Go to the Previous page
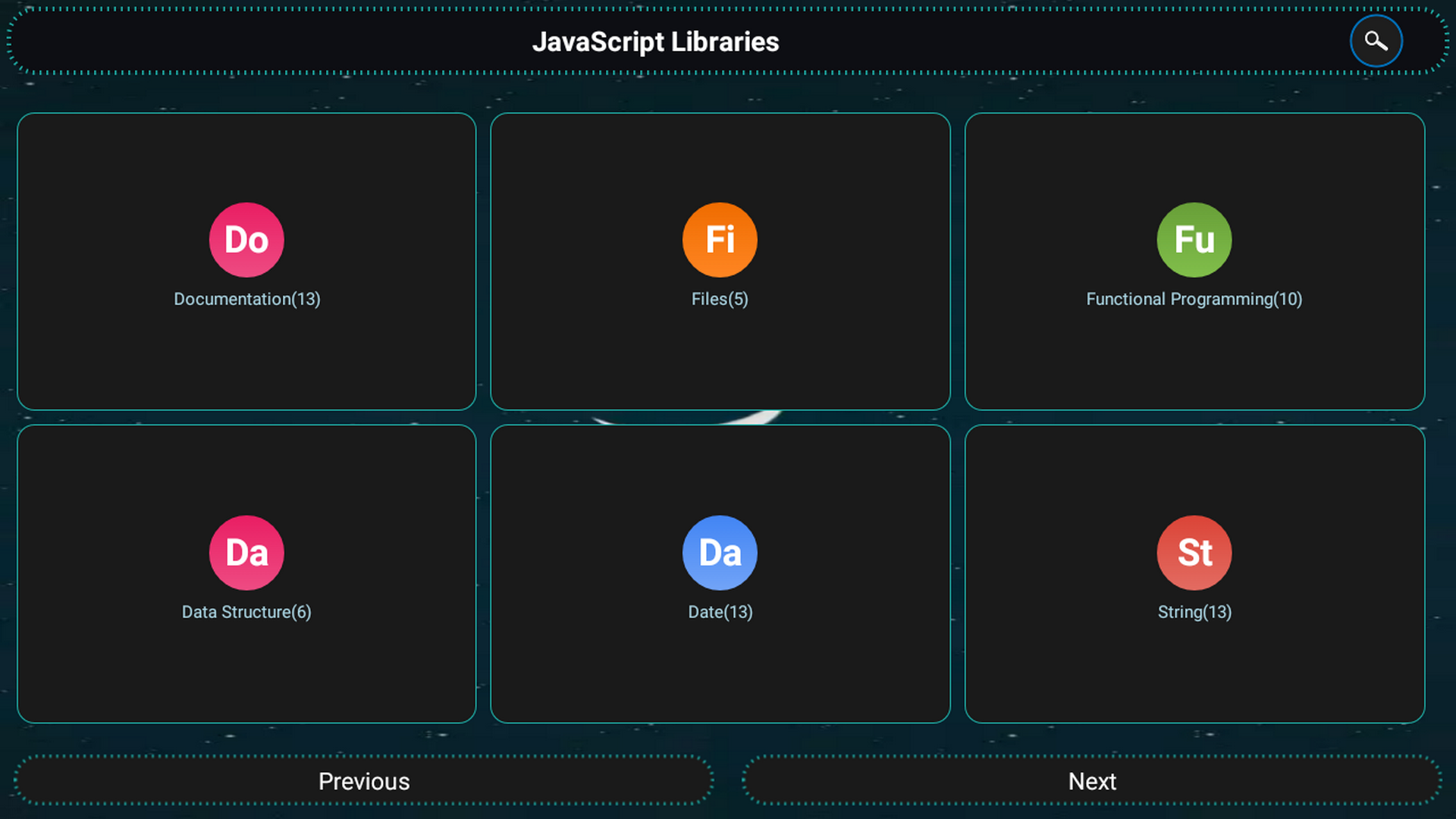The image size is (1456, 819). point(364,781)
